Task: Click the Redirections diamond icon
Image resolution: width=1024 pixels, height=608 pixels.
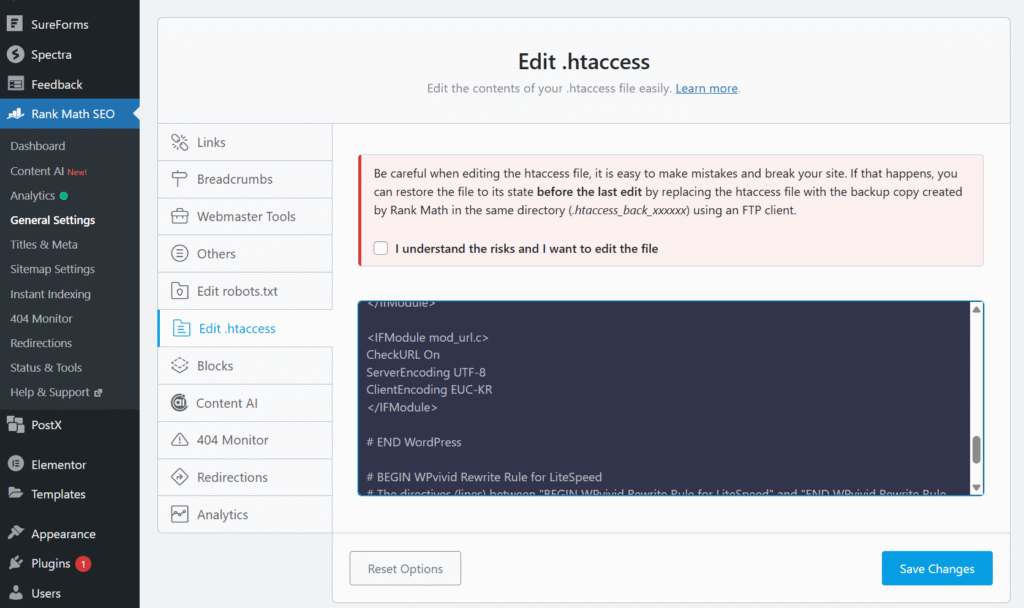Action: point(180,477)
